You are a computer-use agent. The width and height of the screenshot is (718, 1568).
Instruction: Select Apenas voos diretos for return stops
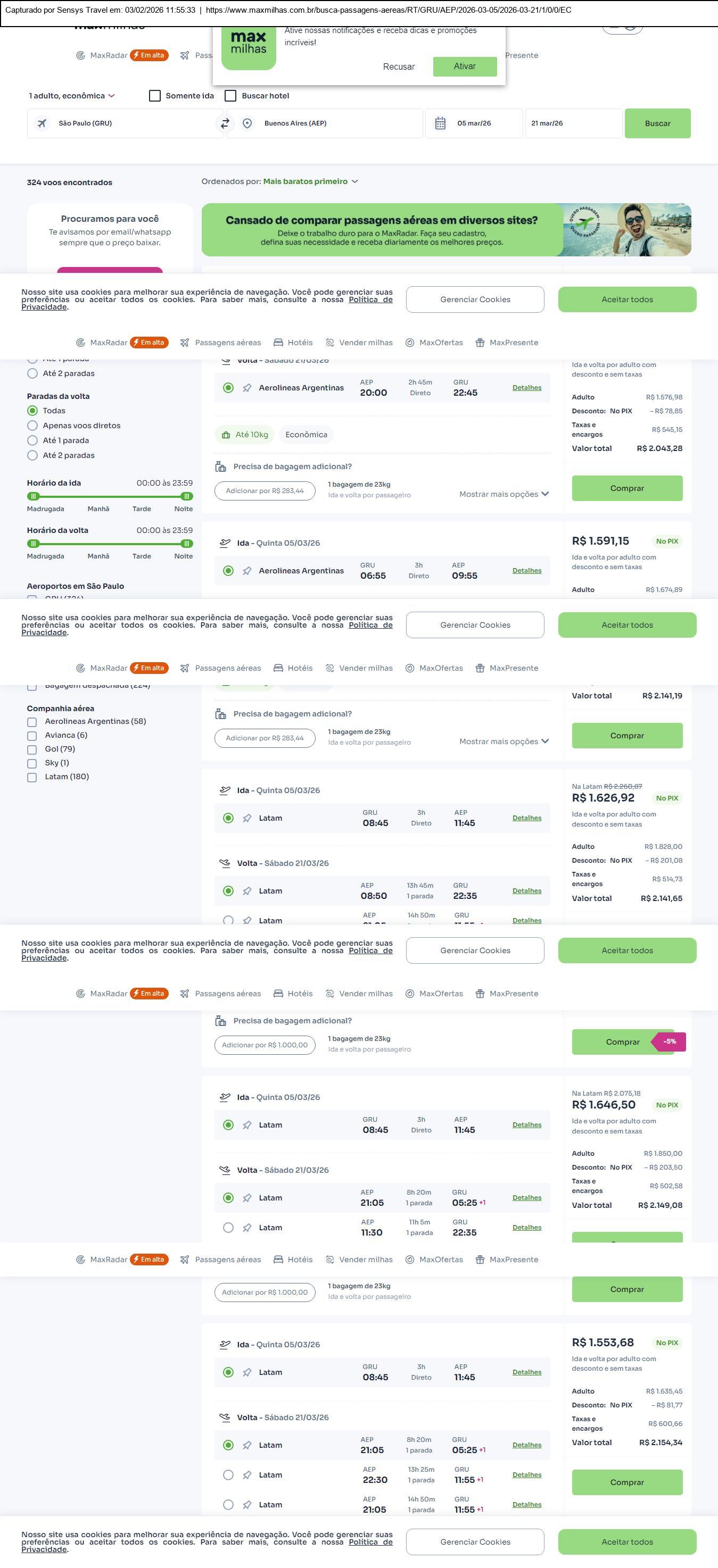pyautogui.click(x=33, y=426)
